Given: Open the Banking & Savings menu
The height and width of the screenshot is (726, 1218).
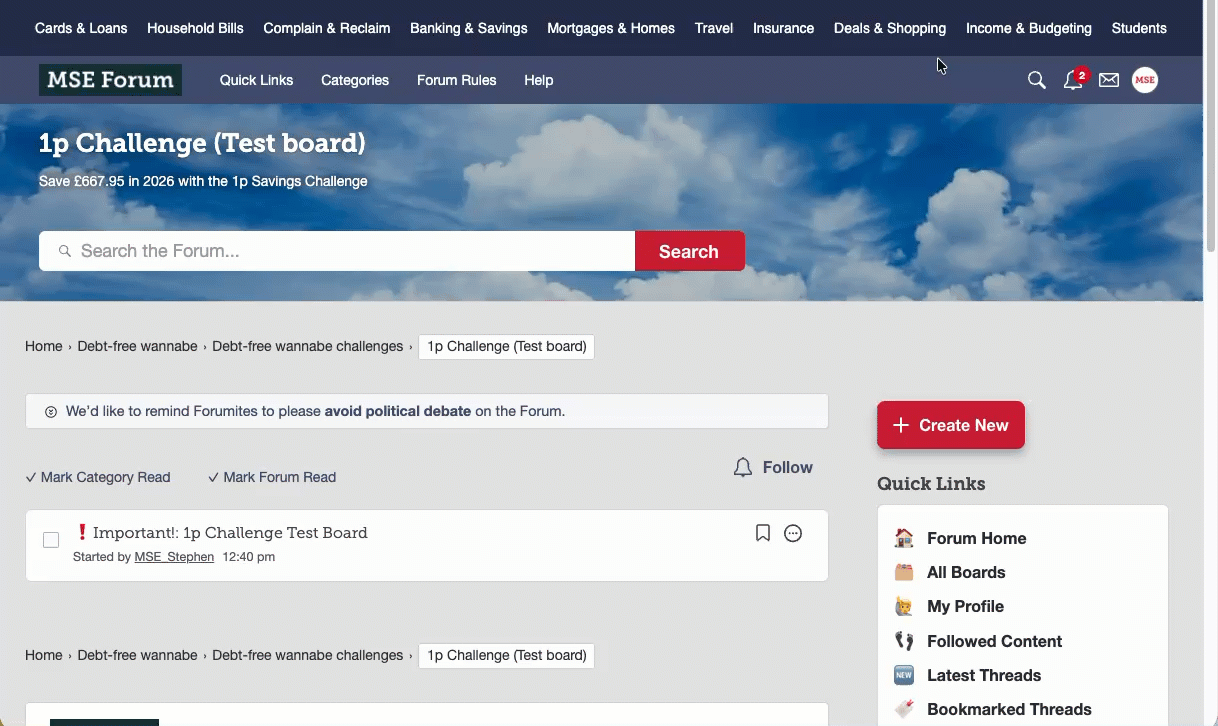Looking at the screenshot, I should [468, 28].
